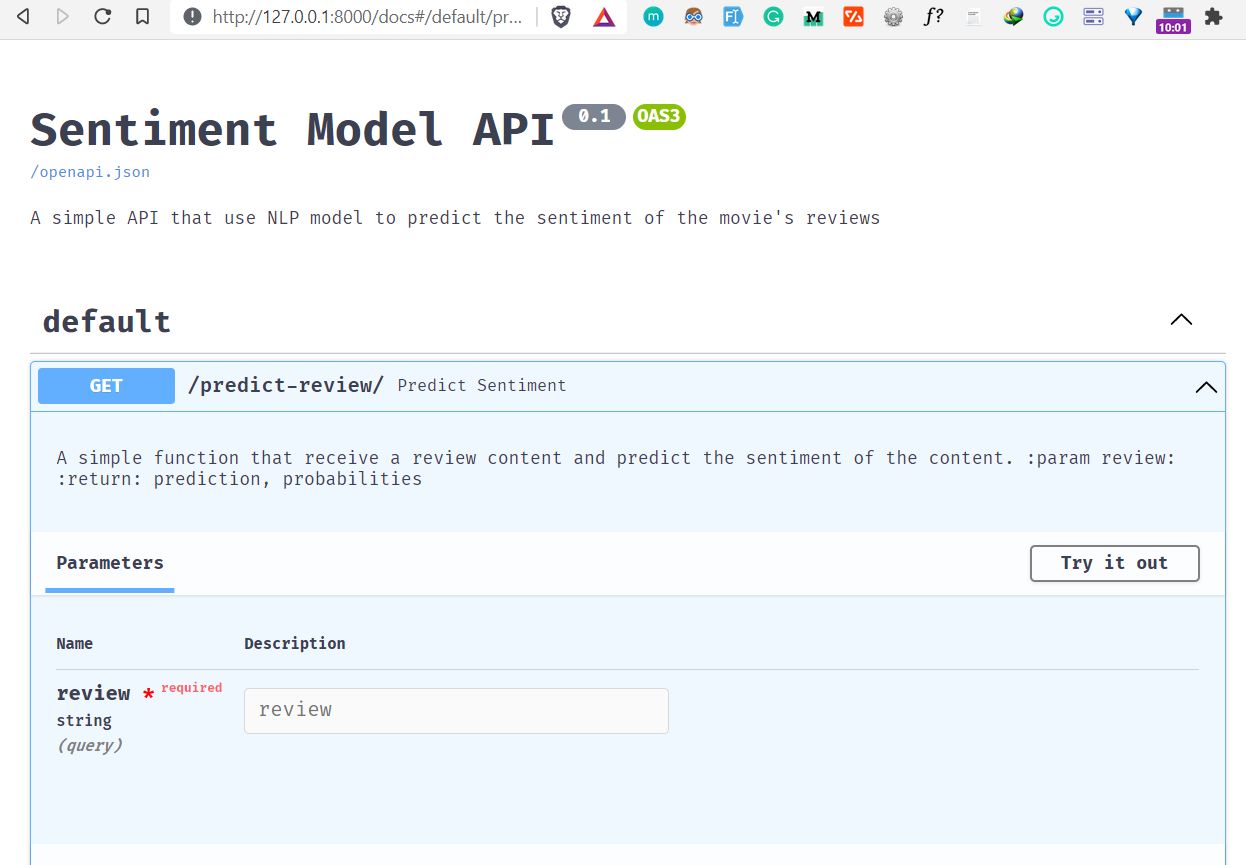Click the WhatFont 'f?' extension icon
The image size is (1246, 865).
[933, 17]
